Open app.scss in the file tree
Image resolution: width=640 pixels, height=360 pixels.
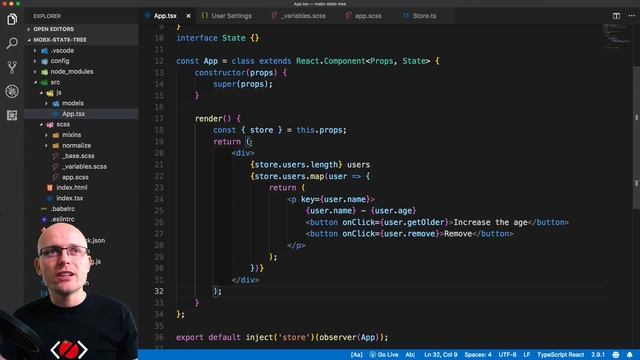coord(75,177)
